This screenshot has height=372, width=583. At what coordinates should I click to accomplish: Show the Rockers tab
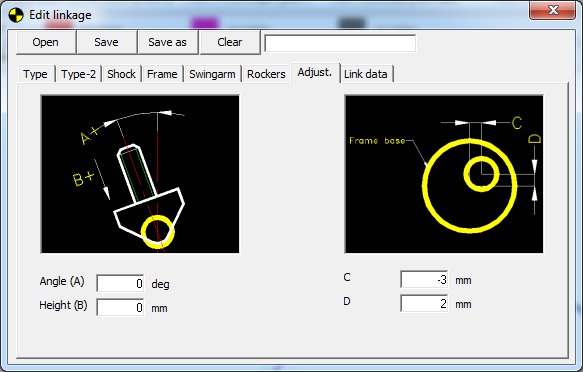tap(266, 74)
